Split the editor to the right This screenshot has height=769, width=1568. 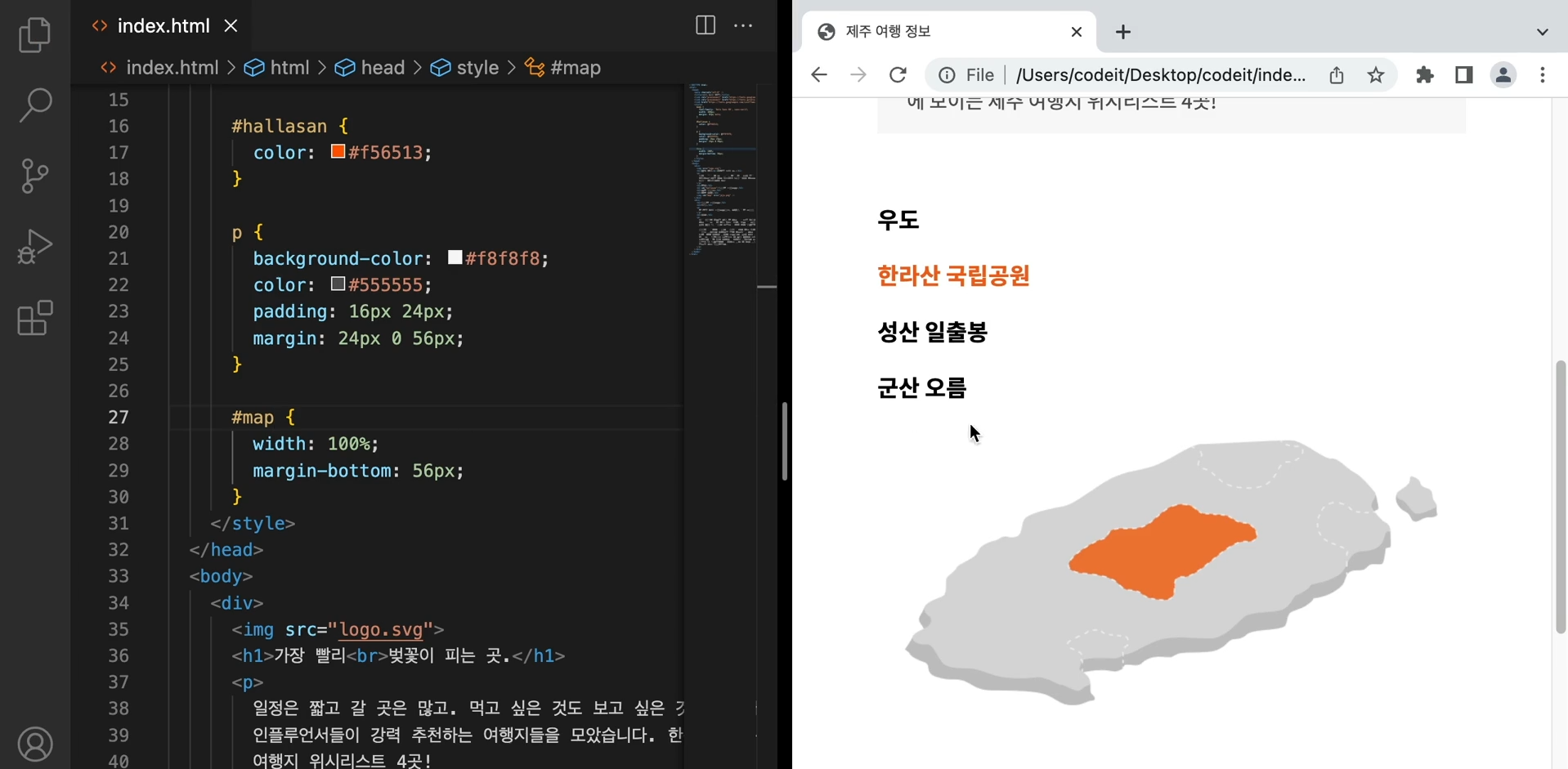pos(705,25)
